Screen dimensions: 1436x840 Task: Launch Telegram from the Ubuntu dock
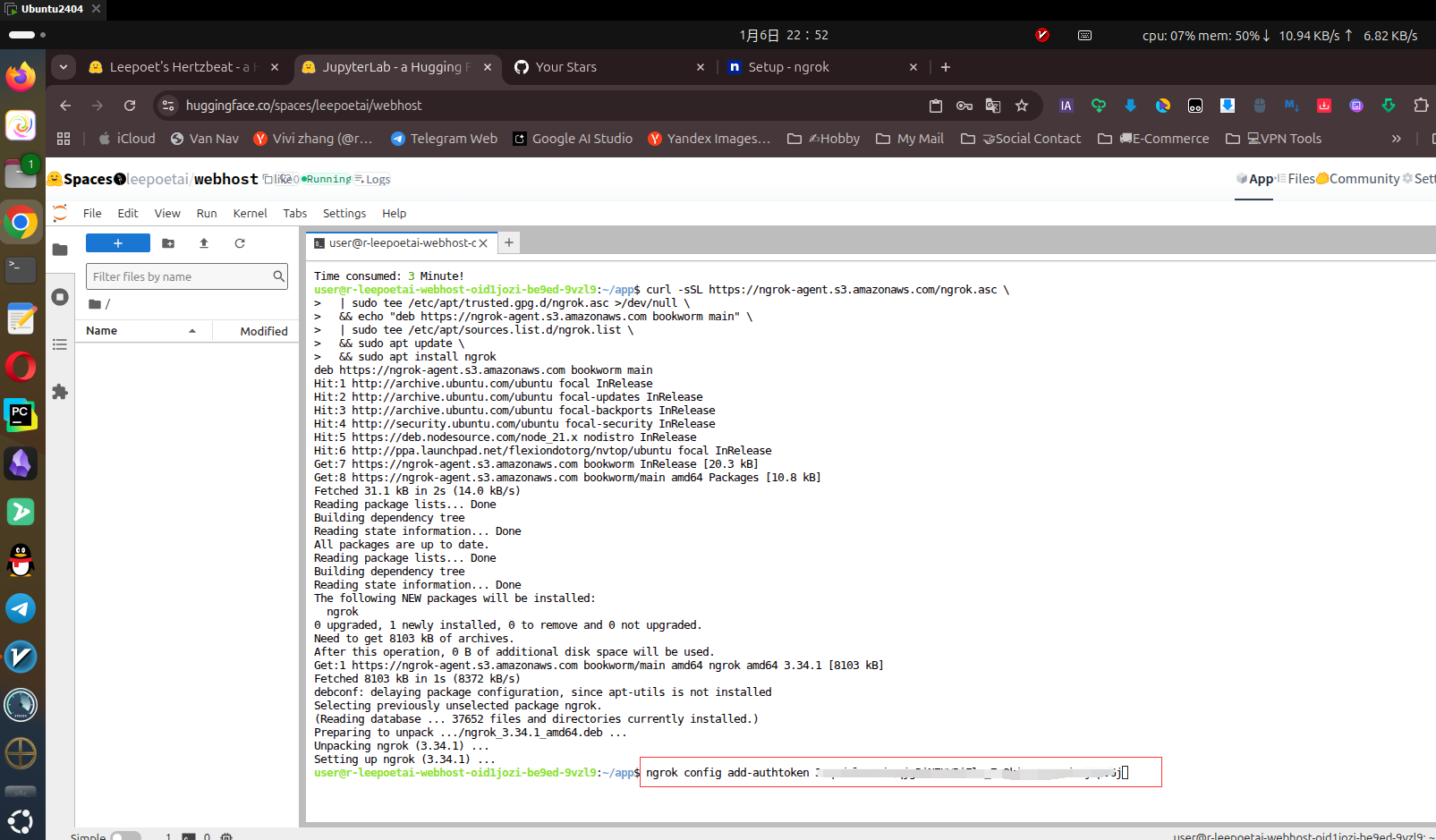pyautogui.click(x=21, y=608)
